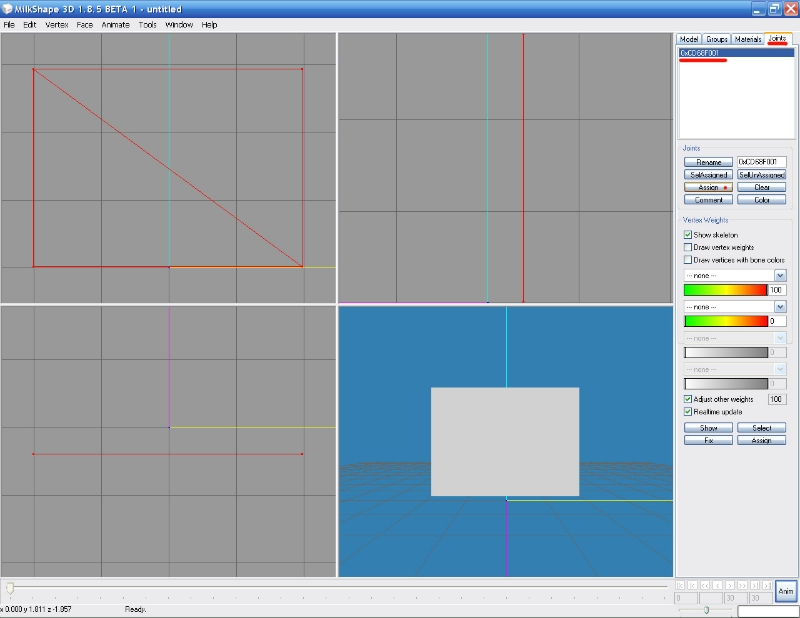Open the Vertex menu
This screenshot has width=800, height=618.
click(x=56, y=24)
